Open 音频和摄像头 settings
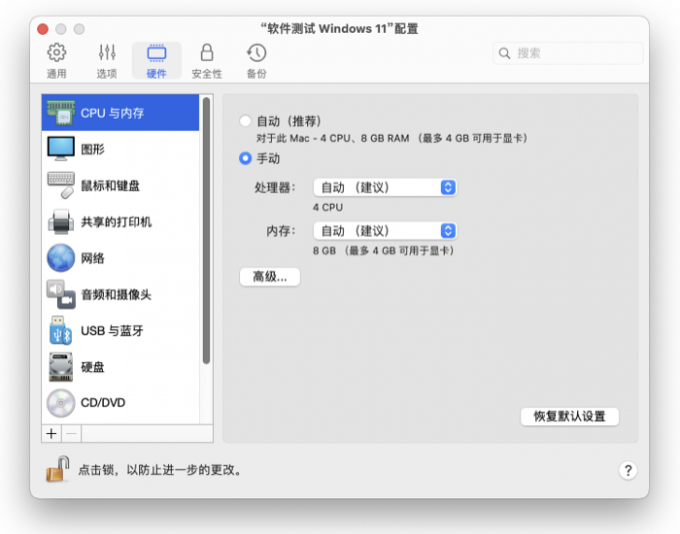Image resolution: width=680 pixels, height=534 pixels. tap(61, 295)
